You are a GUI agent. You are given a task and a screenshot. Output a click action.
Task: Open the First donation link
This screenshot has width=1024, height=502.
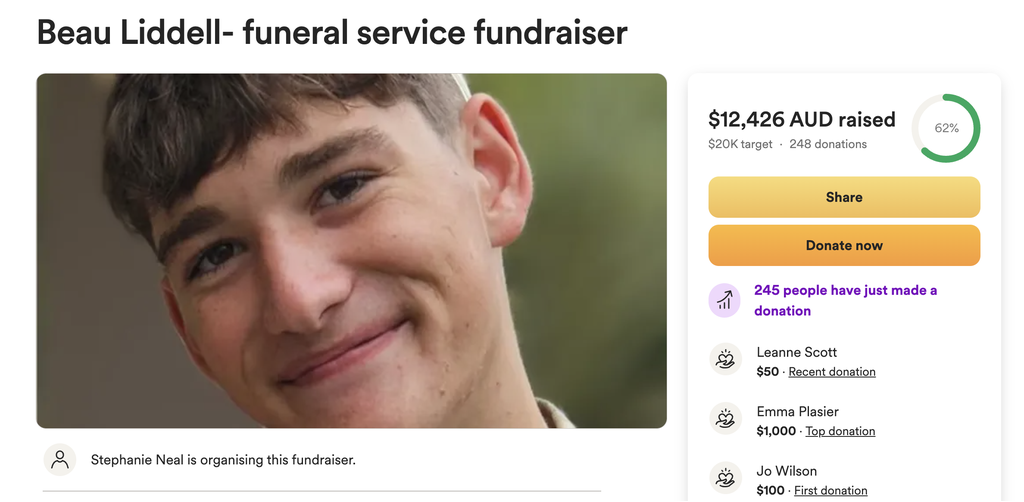831,490
